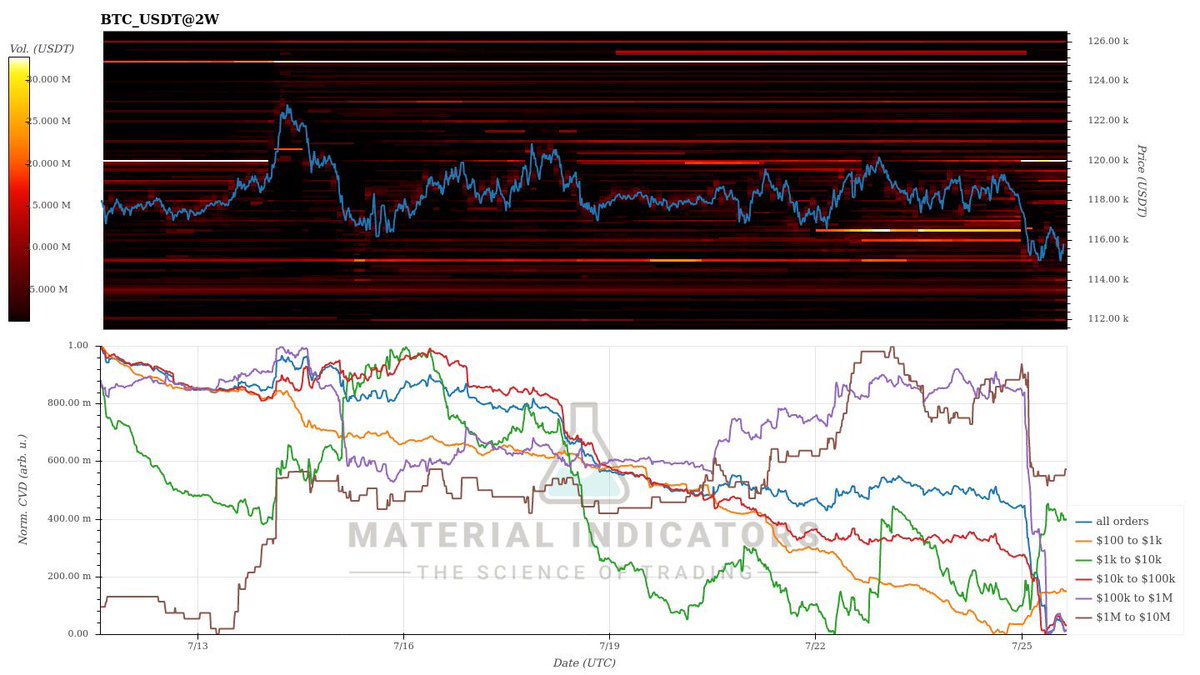Click the 0.00 CVD axis tick

[x=78, y=634]
